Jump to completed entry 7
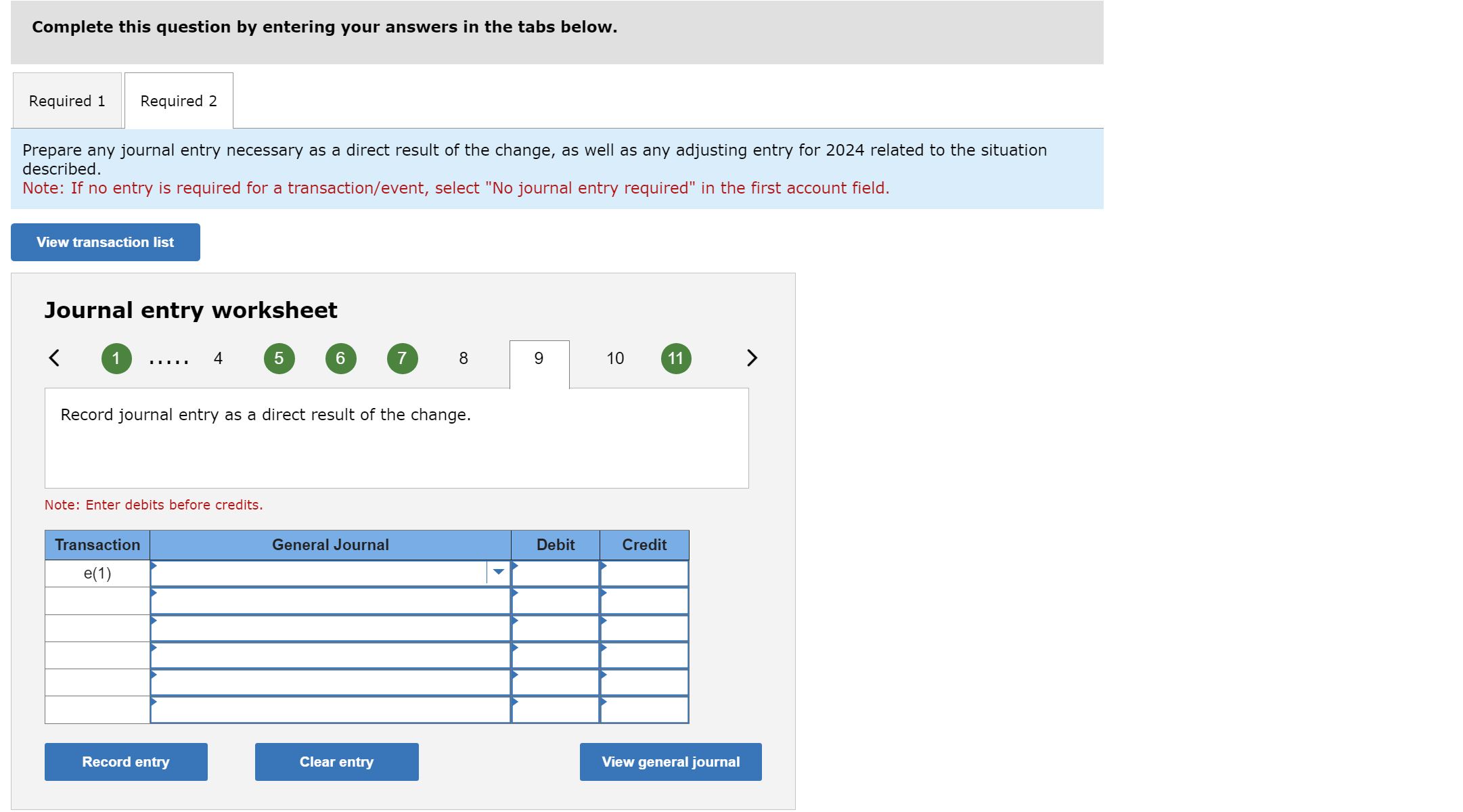 402,359
